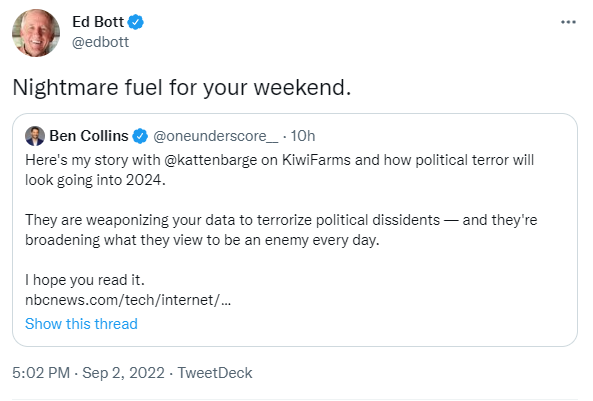This screenshot has height=401, width=593.
Task: Open the three-dot more options menu
Action: tap(568, 22)
